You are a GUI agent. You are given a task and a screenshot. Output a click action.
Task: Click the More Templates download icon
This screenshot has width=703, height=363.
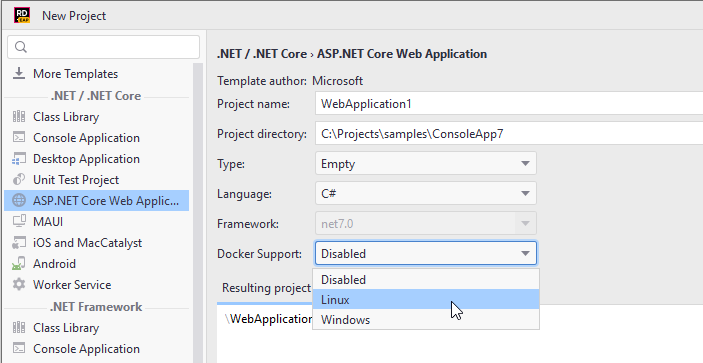pos(19,73)
